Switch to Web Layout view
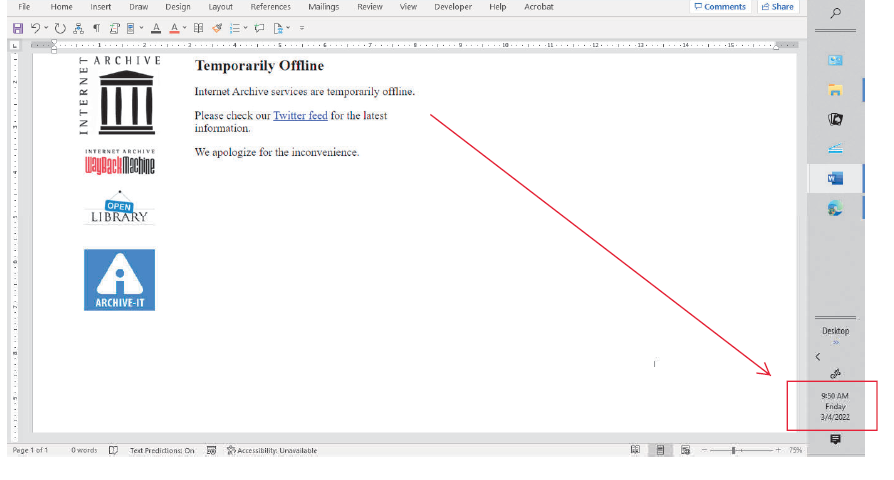The height and width of the screenshot is (480, 894). coord(685,450)
